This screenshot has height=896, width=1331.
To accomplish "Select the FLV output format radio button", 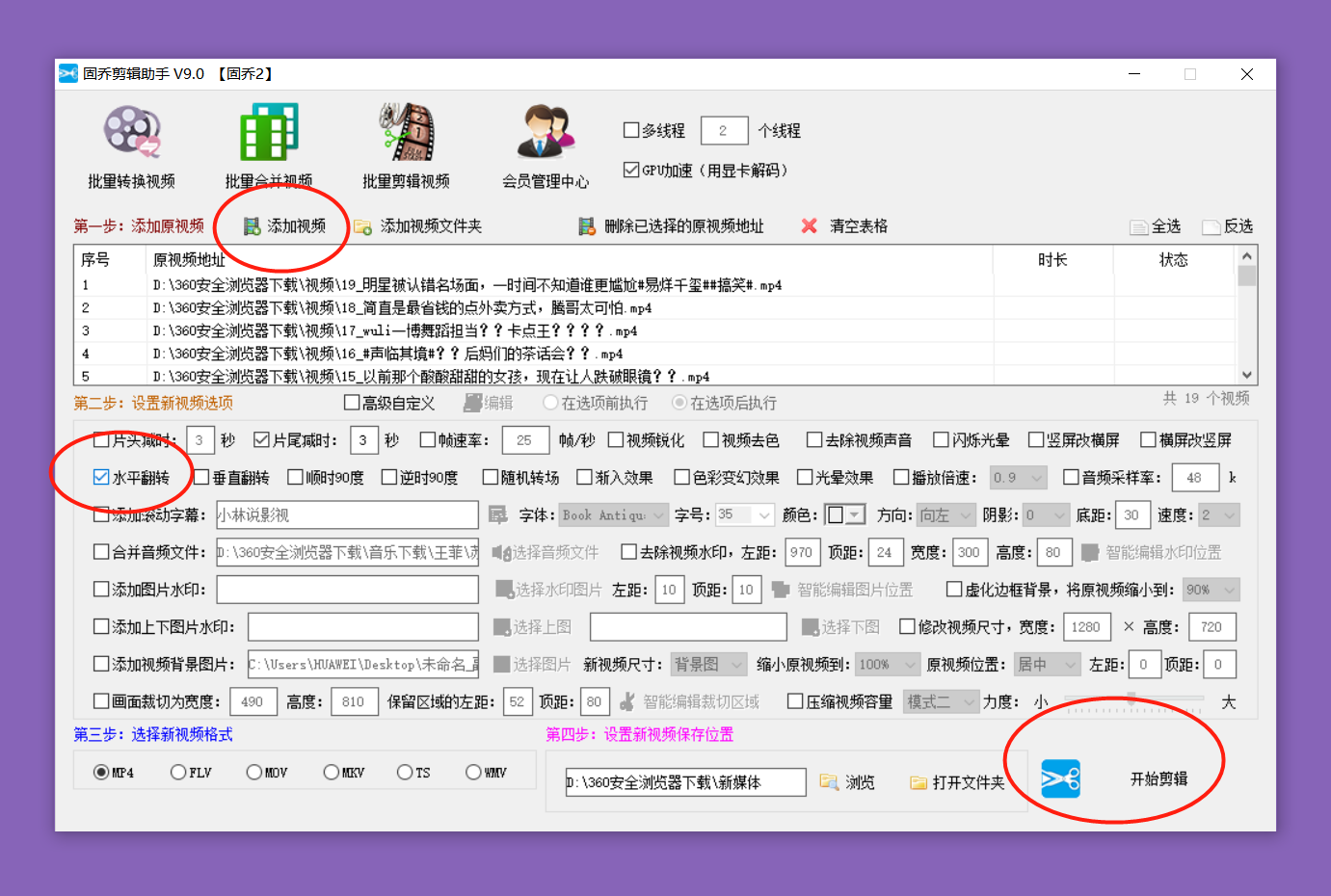I will 178,773.
